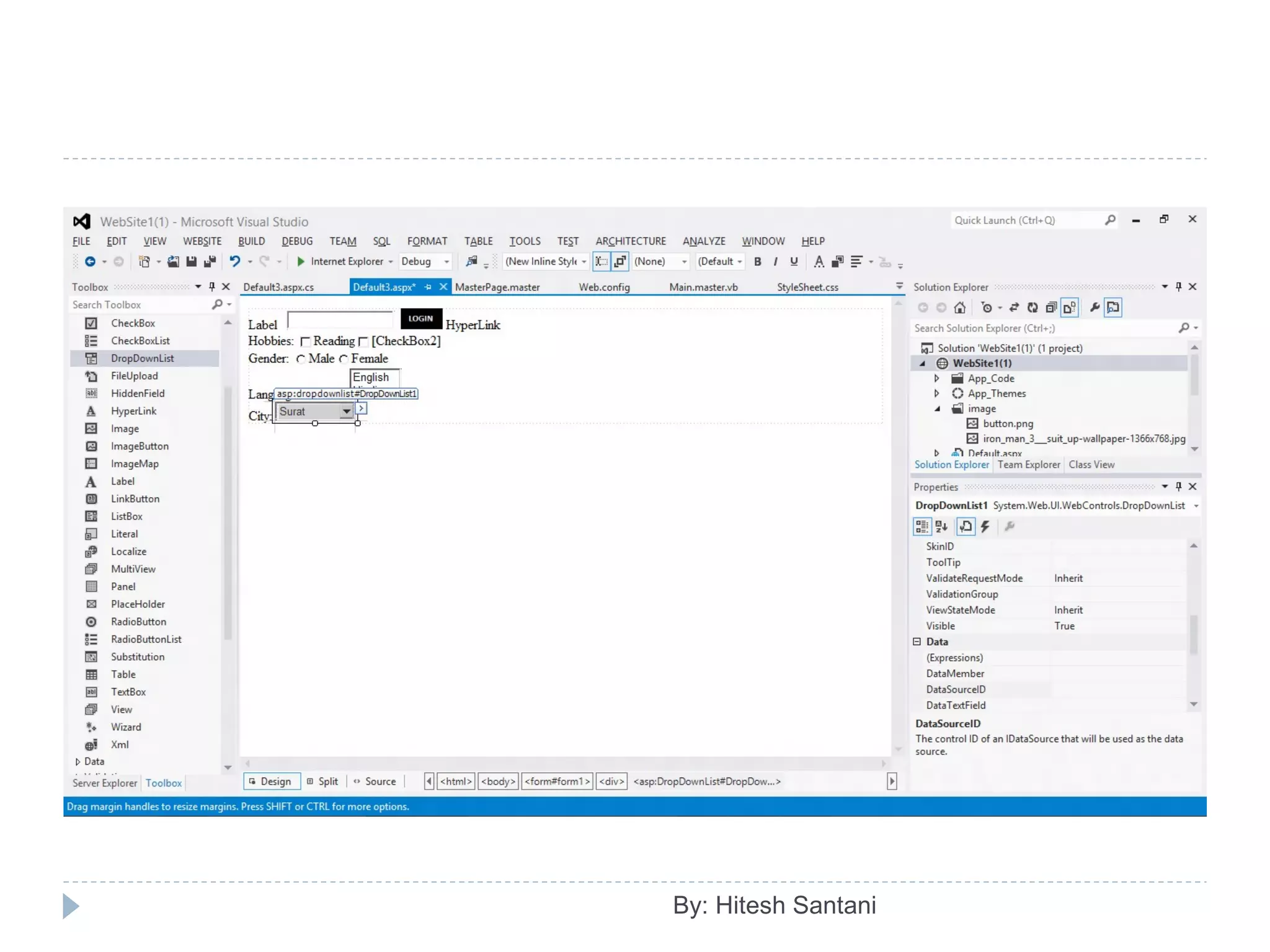The image size is (1270, 952).
Task: Click the green Start debugging play icon
Action: click(301, 262)
